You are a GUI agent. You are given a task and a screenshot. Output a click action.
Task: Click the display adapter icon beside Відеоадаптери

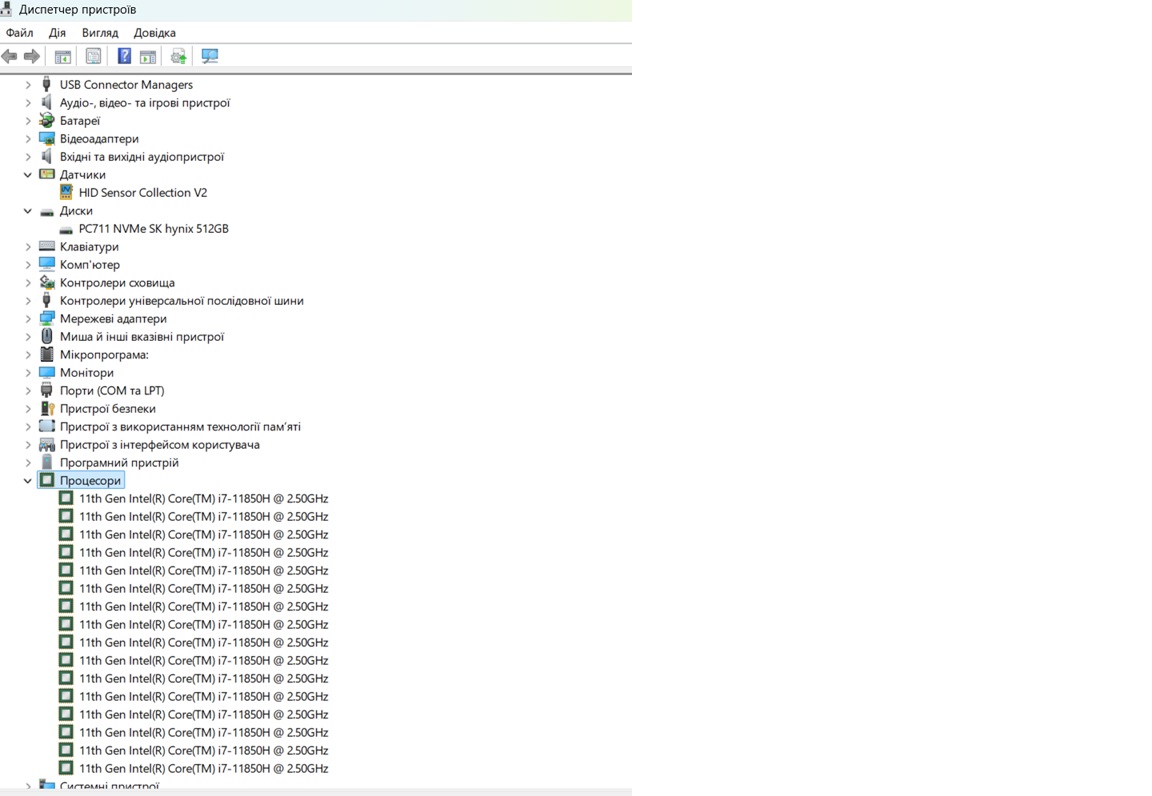pos(47,138)
